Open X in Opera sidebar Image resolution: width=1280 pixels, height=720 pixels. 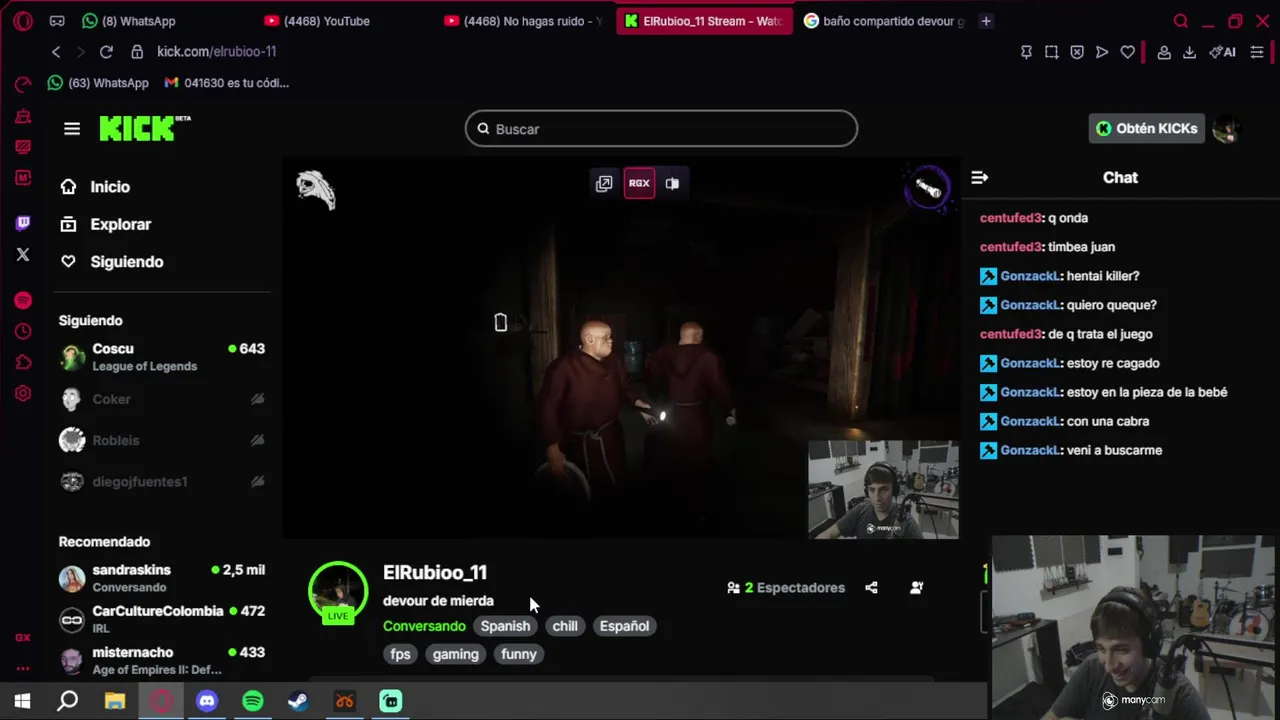(x=23, y=255)
